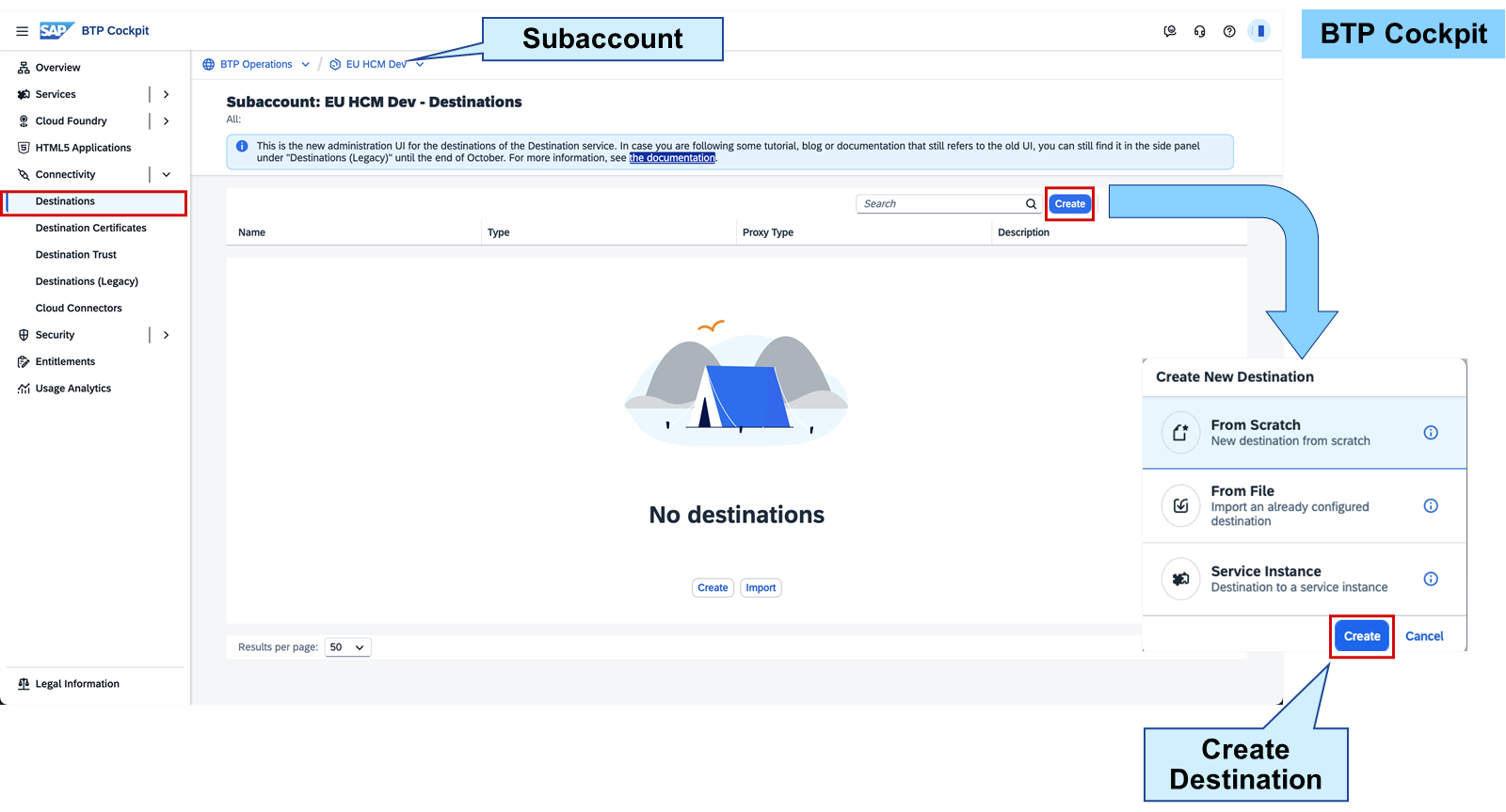Show info for the From File option
The width and height of the screenshot is (1506, 812).
tap(1431, 506)
